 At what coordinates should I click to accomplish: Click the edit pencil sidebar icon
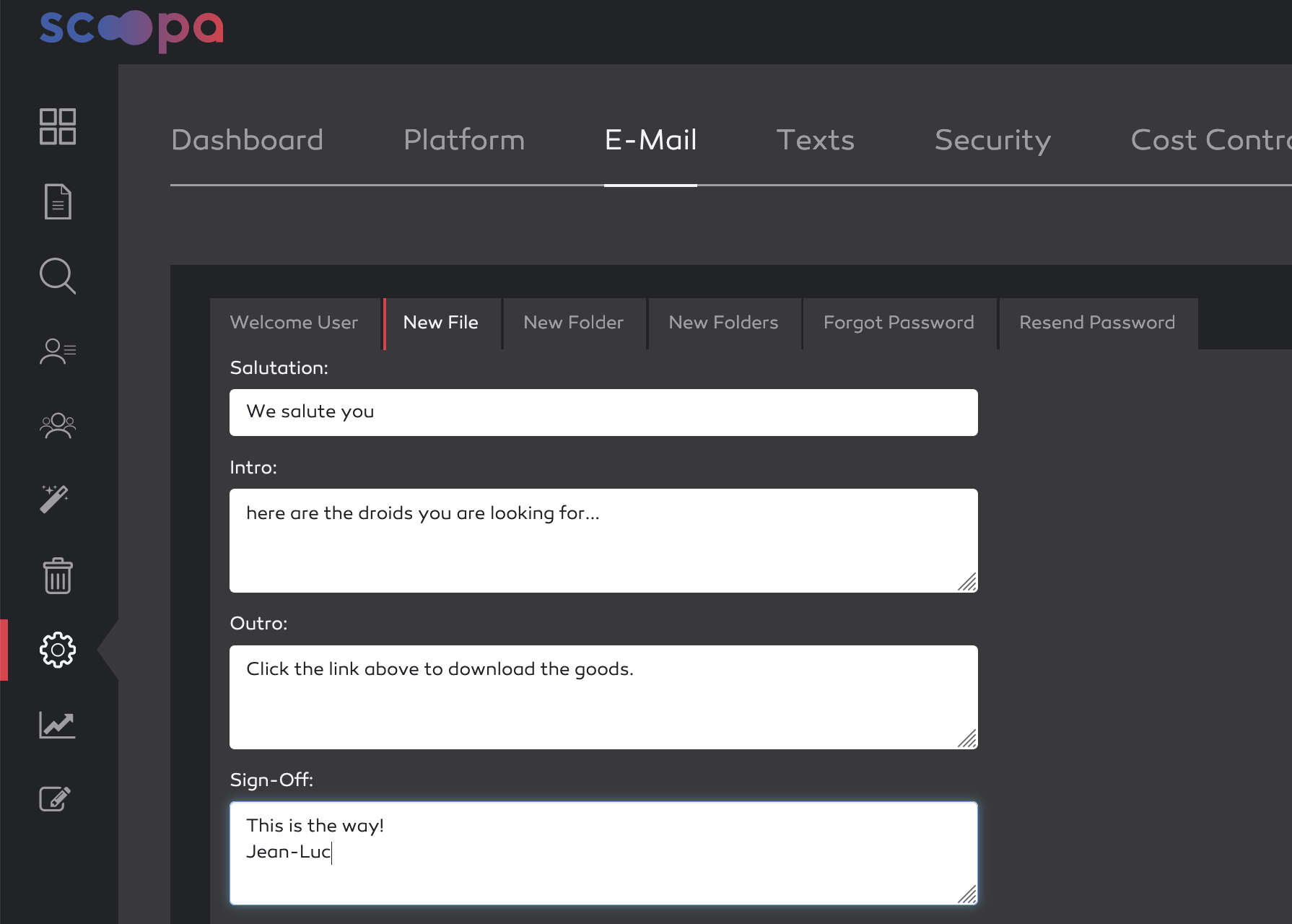point(55,799)
